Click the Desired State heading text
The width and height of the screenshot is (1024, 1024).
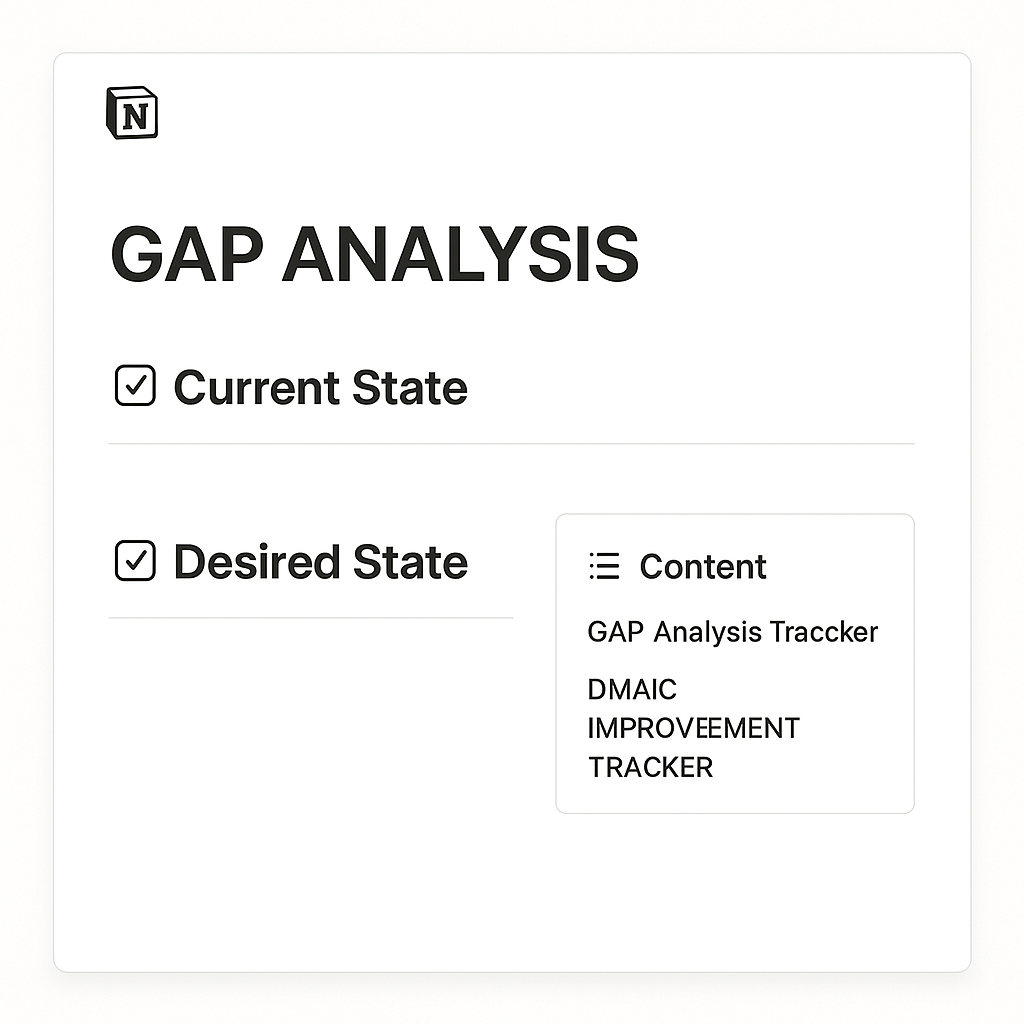coord(320,562)
